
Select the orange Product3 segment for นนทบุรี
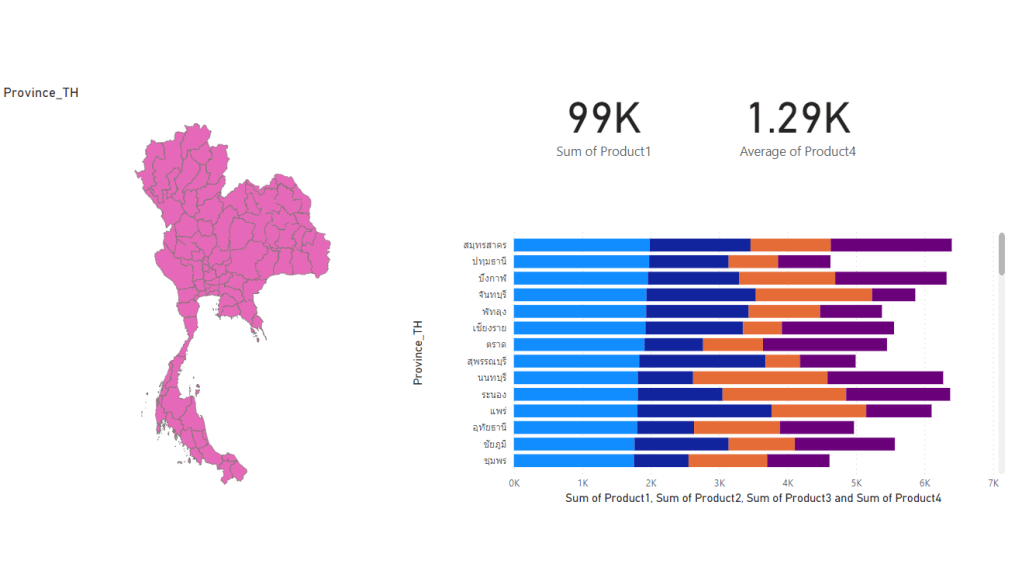pyautogui.click(x=760, y=378)
